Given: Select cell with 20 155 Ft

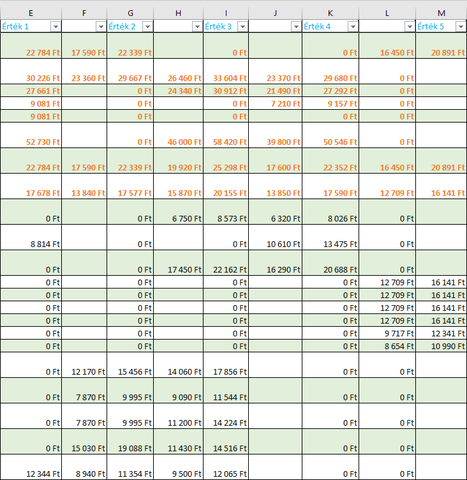Looking at the screenshot, I should 226,186.
